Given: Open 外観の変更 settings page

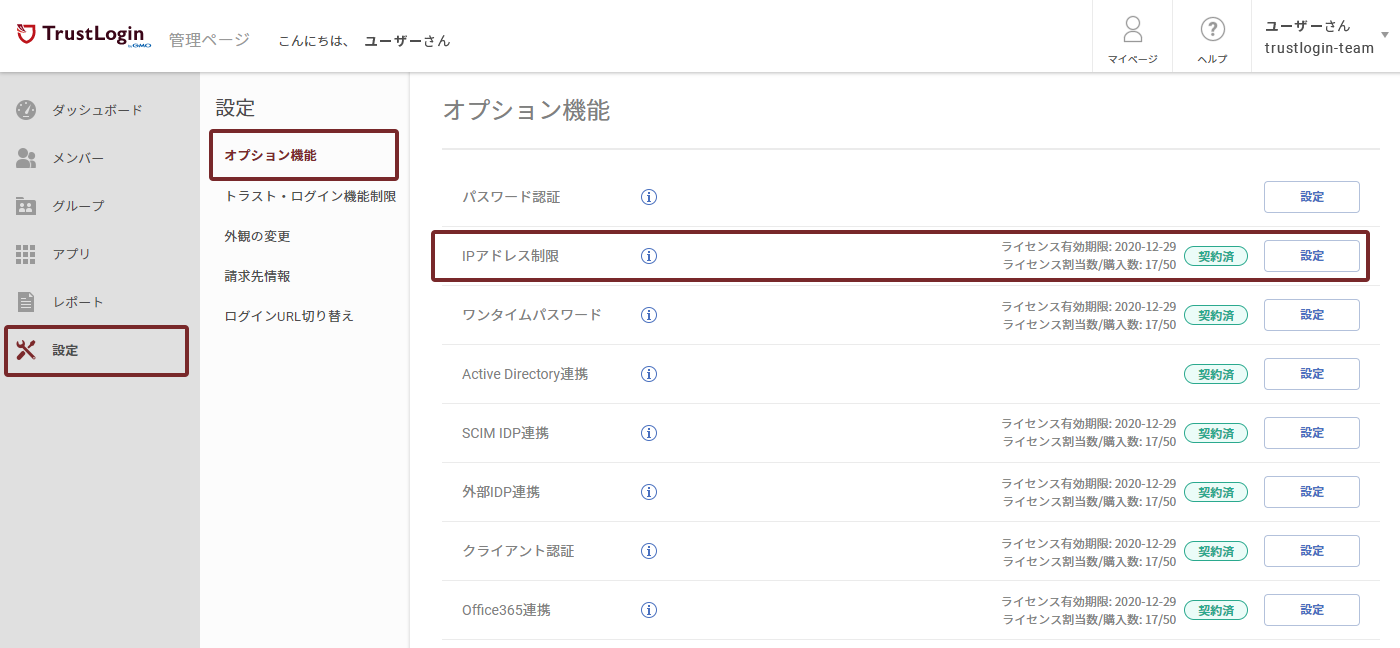Looking at the screenshot, I should click(x=257, y=236).
